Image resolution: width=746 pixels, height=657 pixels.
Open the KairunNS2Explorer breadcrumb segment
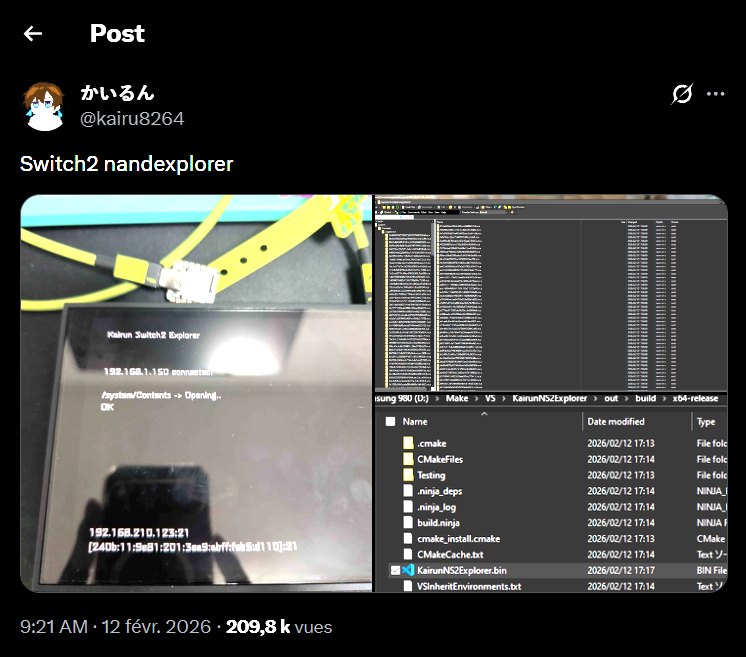[x=550, y=398]
